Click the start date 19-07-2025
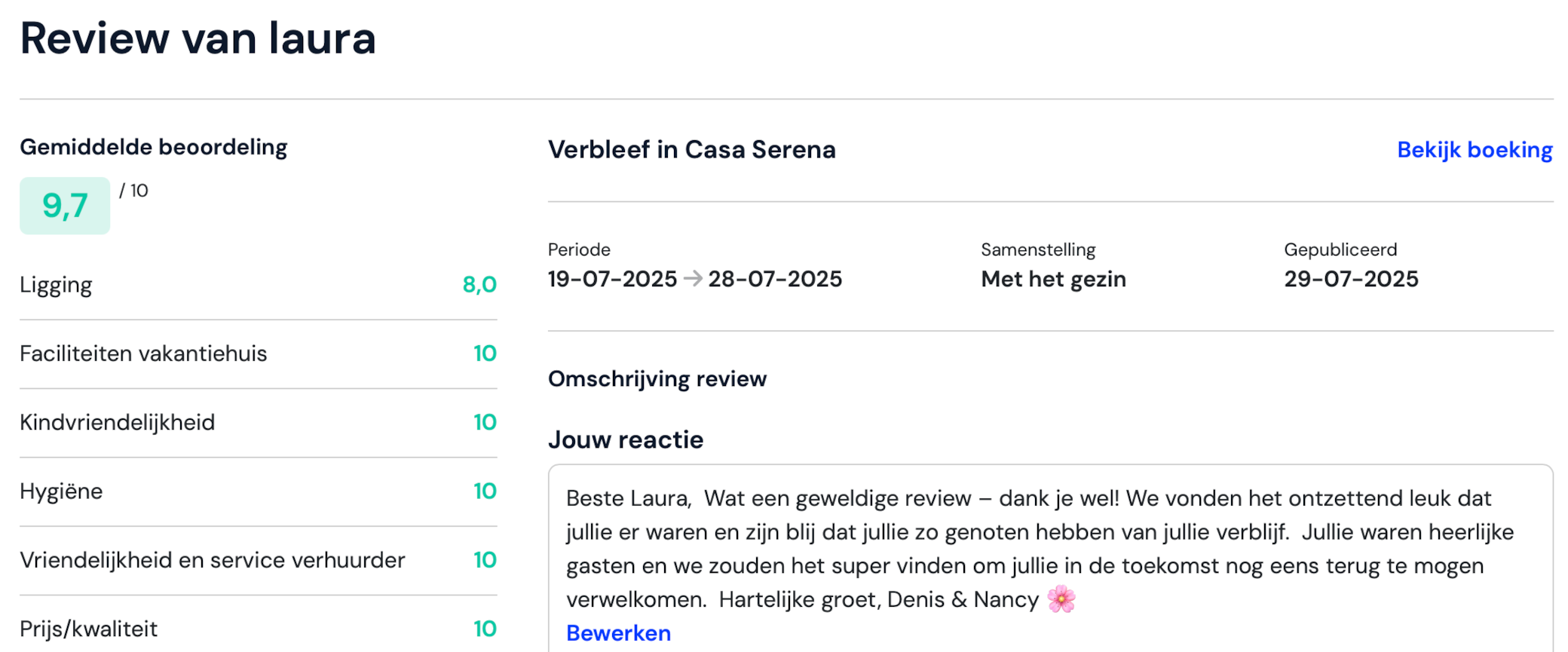The height and width of the screenshot is (652, 1568). 612,279
